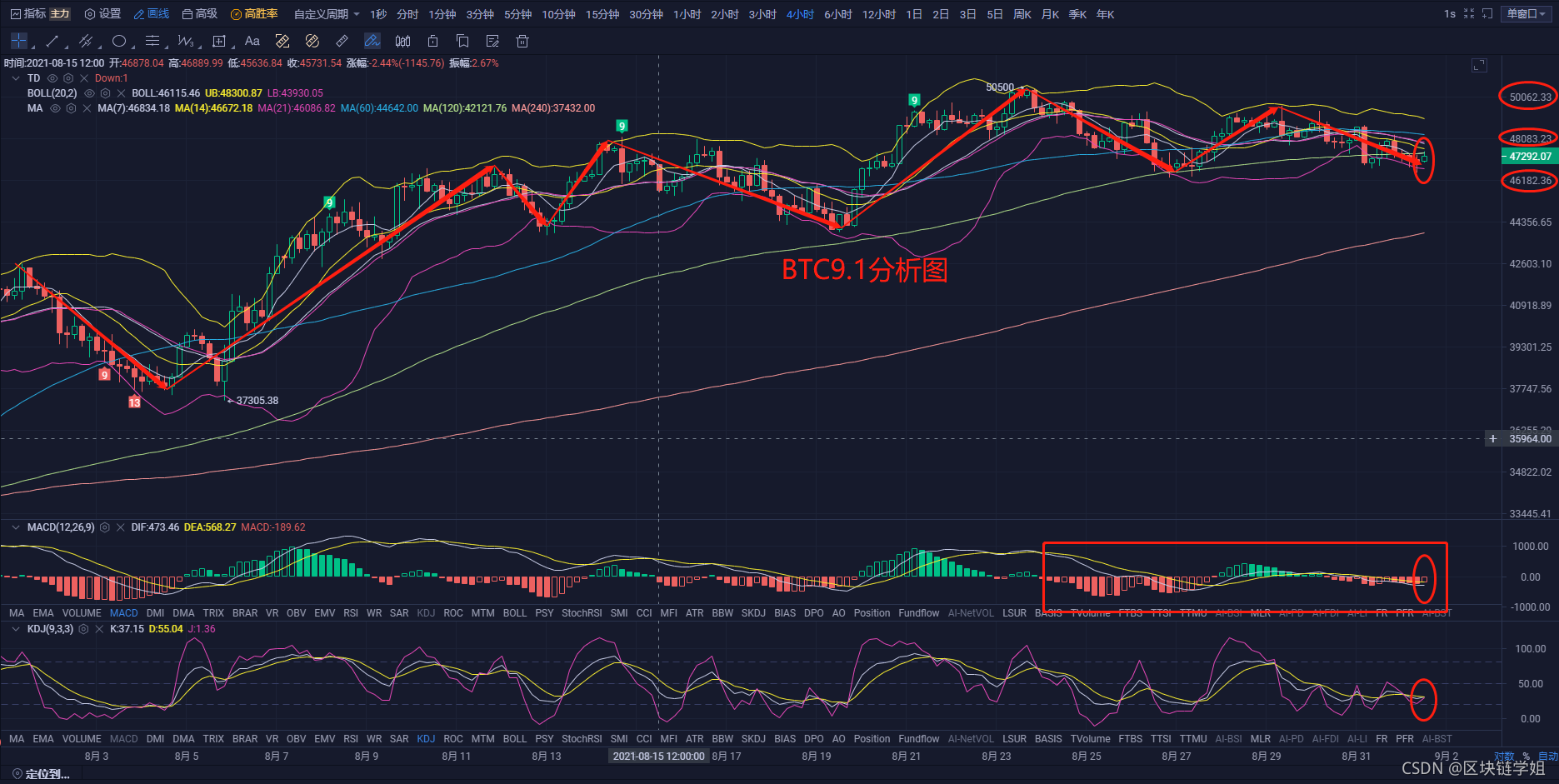Hide the MA lines with eye icon
1559x784 pixels.
coord(55,108)
